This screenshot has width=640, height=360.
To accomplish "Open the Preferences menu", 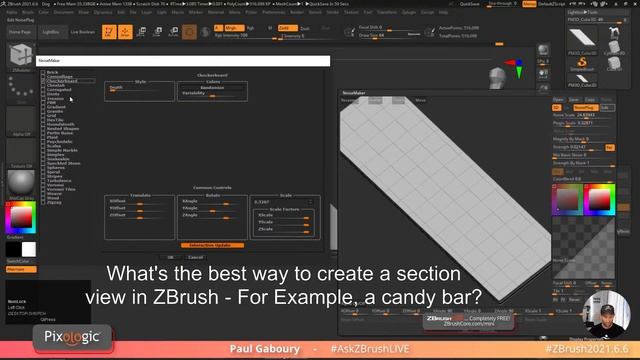I will pos(273,12).
